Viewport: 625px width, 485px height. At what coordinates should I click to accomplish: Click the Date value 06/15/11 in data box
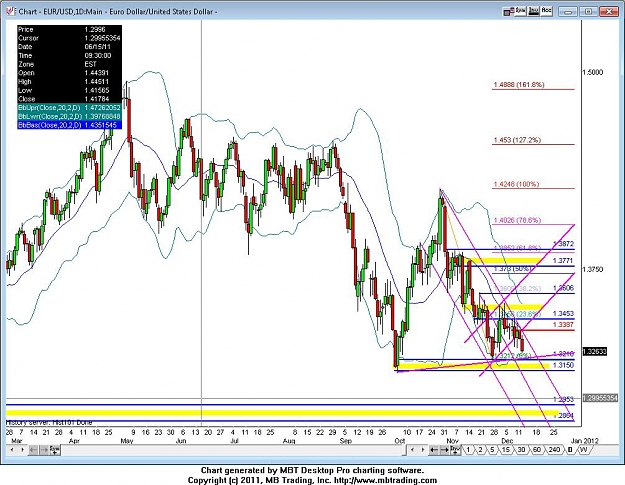98,47
